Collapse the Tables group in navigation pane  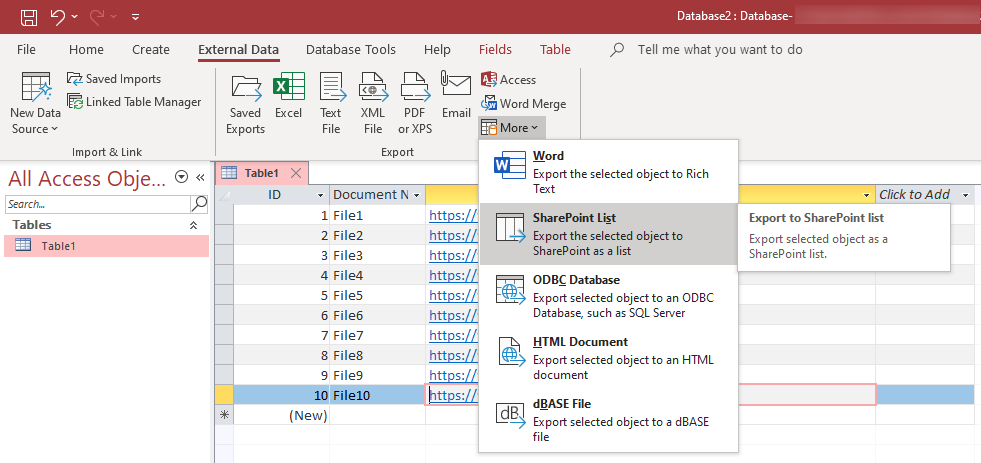coord(193,226)
